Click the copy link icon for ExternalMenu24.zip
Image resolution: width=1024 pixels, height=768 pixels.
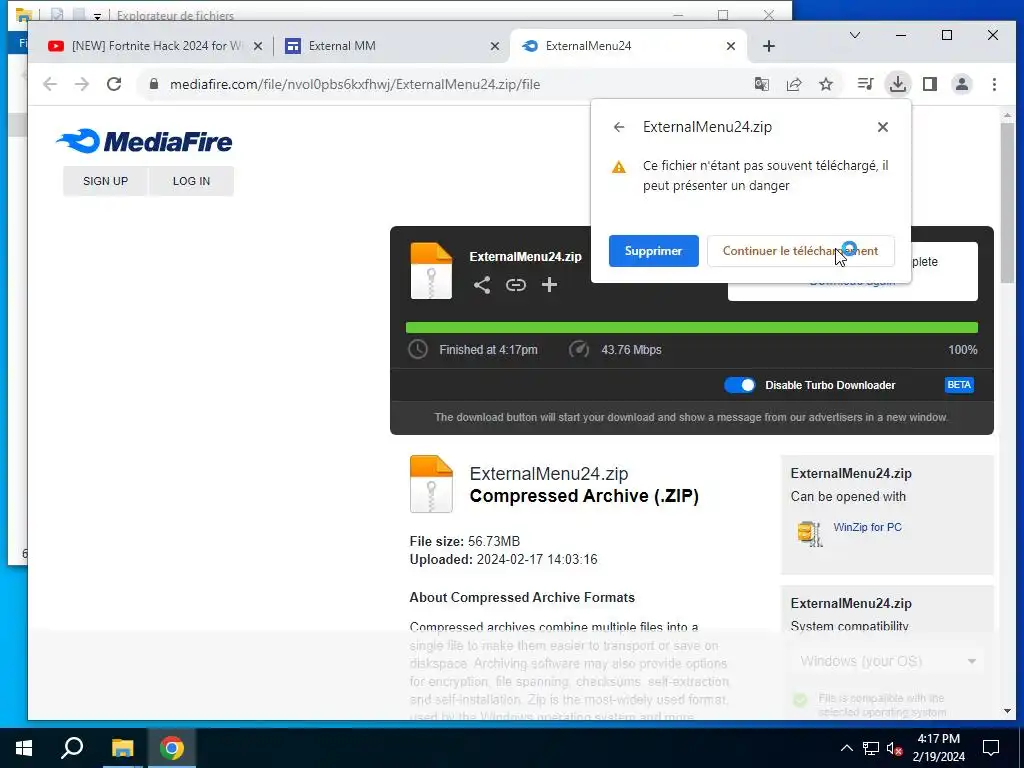(x=516, y=285)
